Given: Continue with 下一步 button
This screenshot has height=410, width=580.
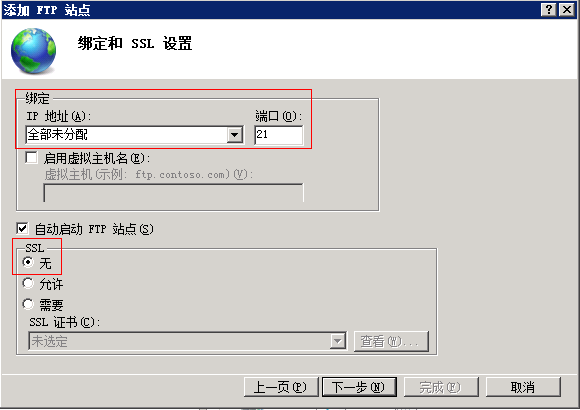Looking at the screenshot, I should [x=359, y=387].
